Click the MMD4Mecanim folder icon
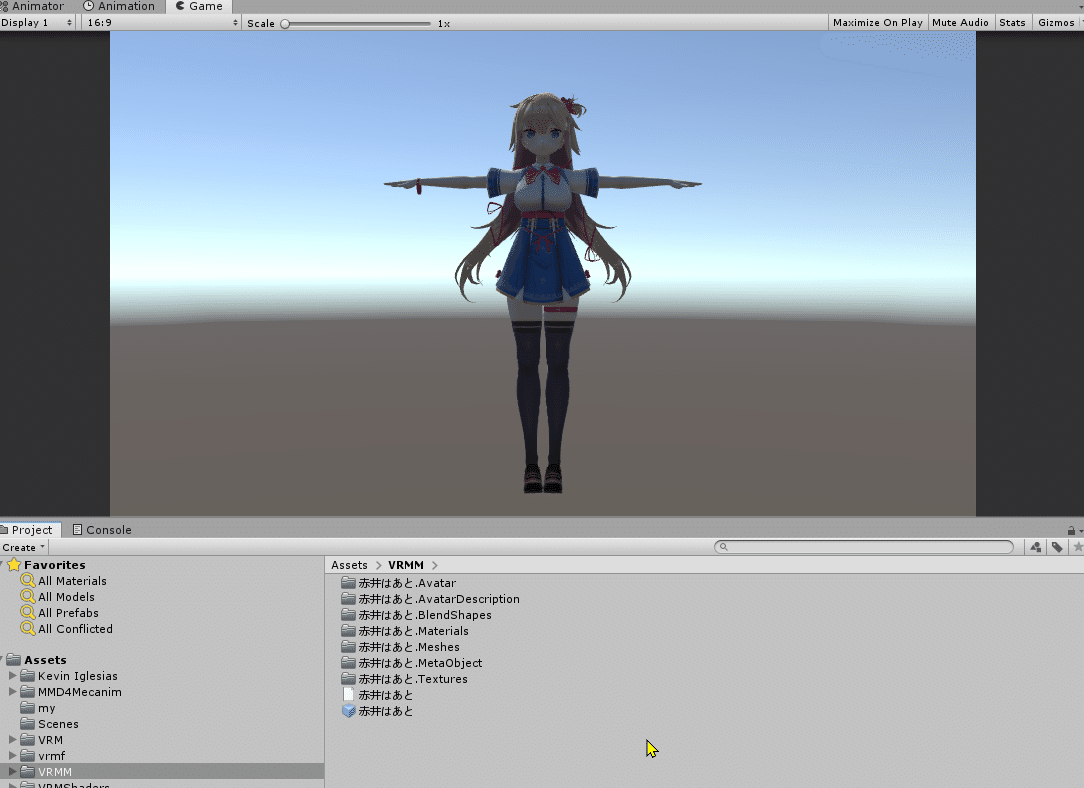The image size is (1084, 788). pos(28,691)
